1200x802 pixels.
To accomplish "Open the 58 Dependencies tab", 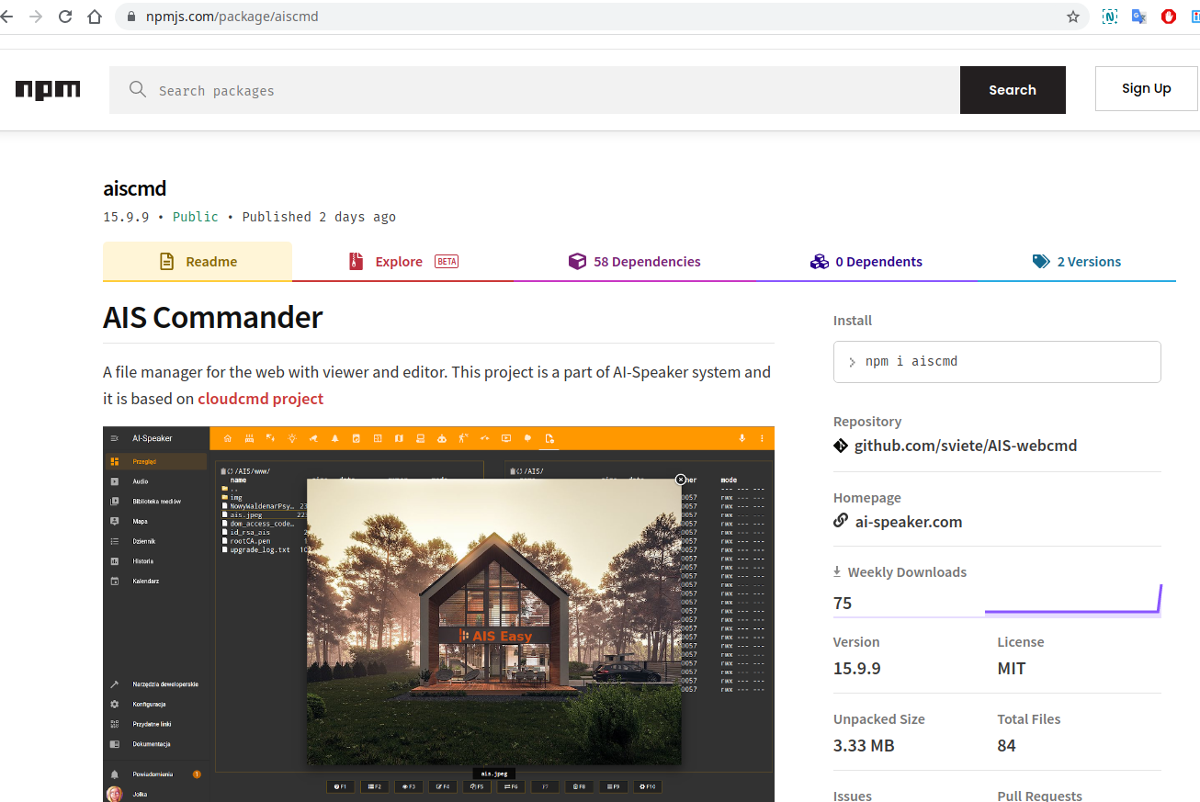I will (x=634, y=262).
